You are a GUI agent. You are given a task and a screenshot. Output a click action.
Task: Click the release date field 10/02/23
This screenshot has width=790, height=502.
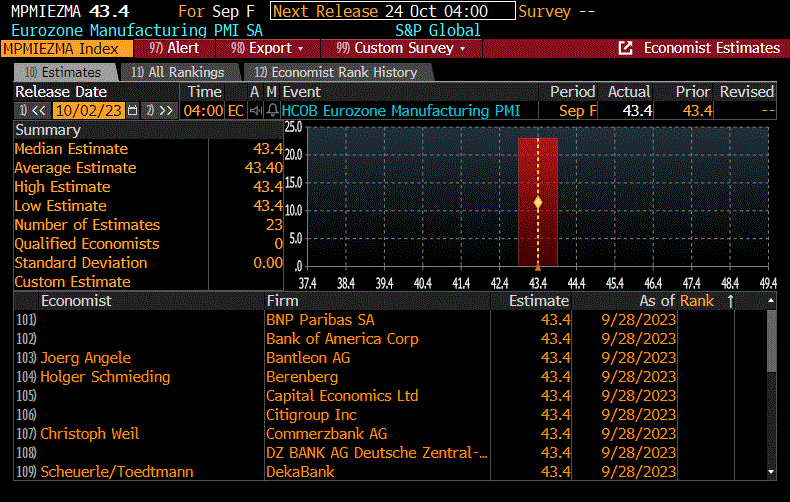(x=89, y=110)
